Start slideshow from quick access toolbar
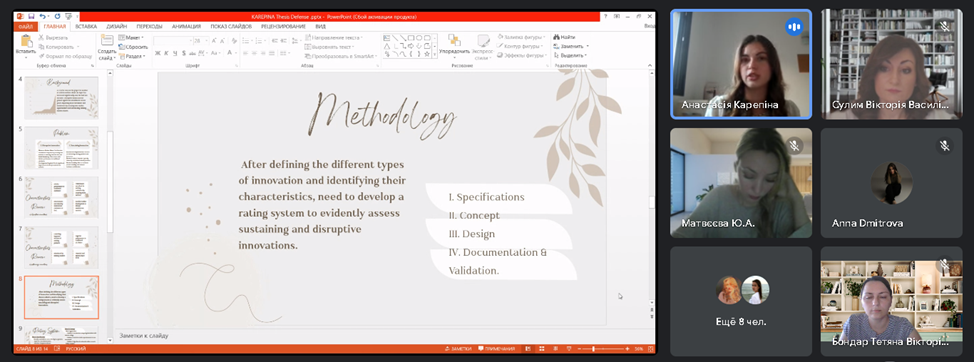 click(x=68, y=16)
